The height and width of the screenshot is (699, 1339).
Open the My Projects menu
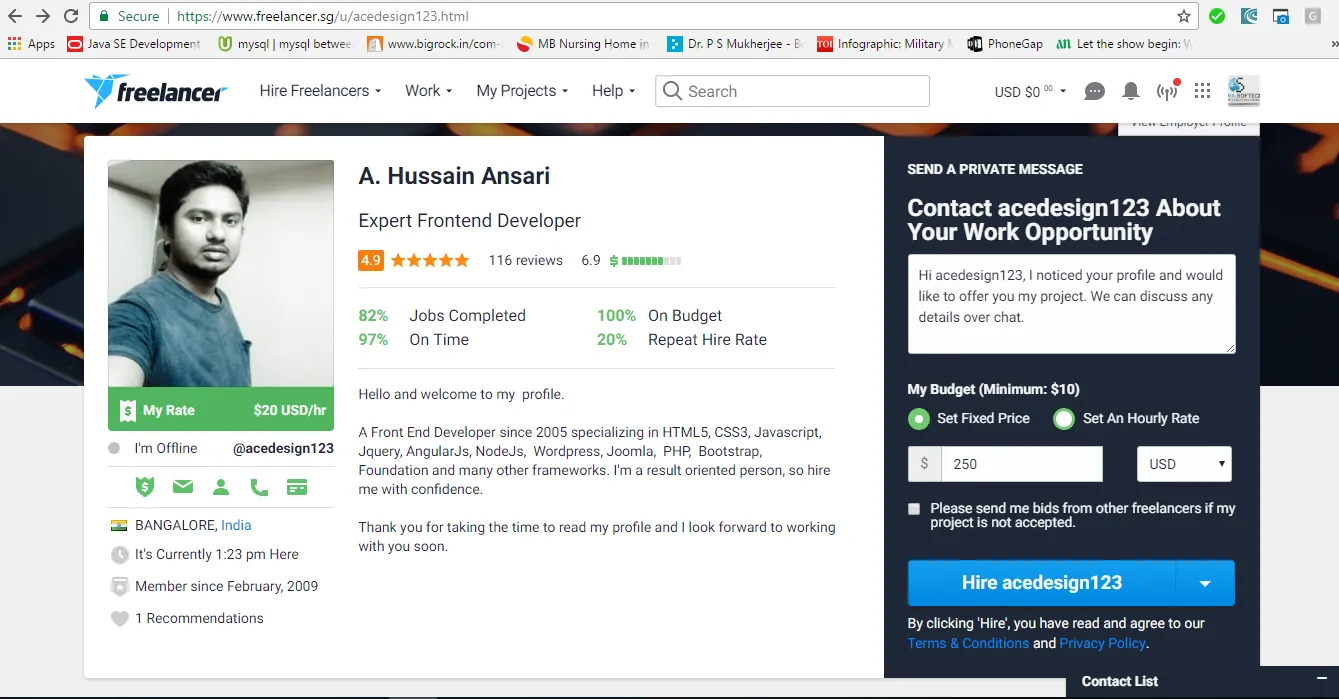point(522,90)
